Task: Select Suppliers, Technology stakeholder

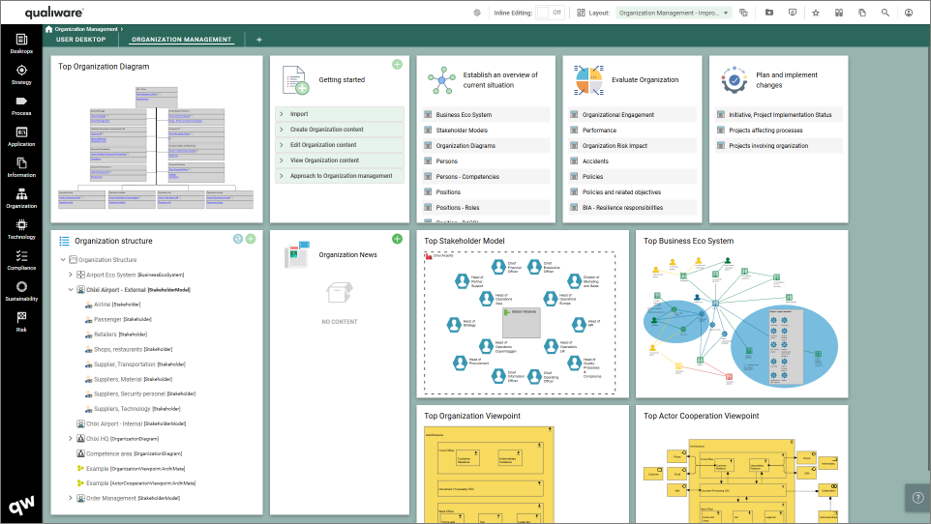Action: coord(137,409)
